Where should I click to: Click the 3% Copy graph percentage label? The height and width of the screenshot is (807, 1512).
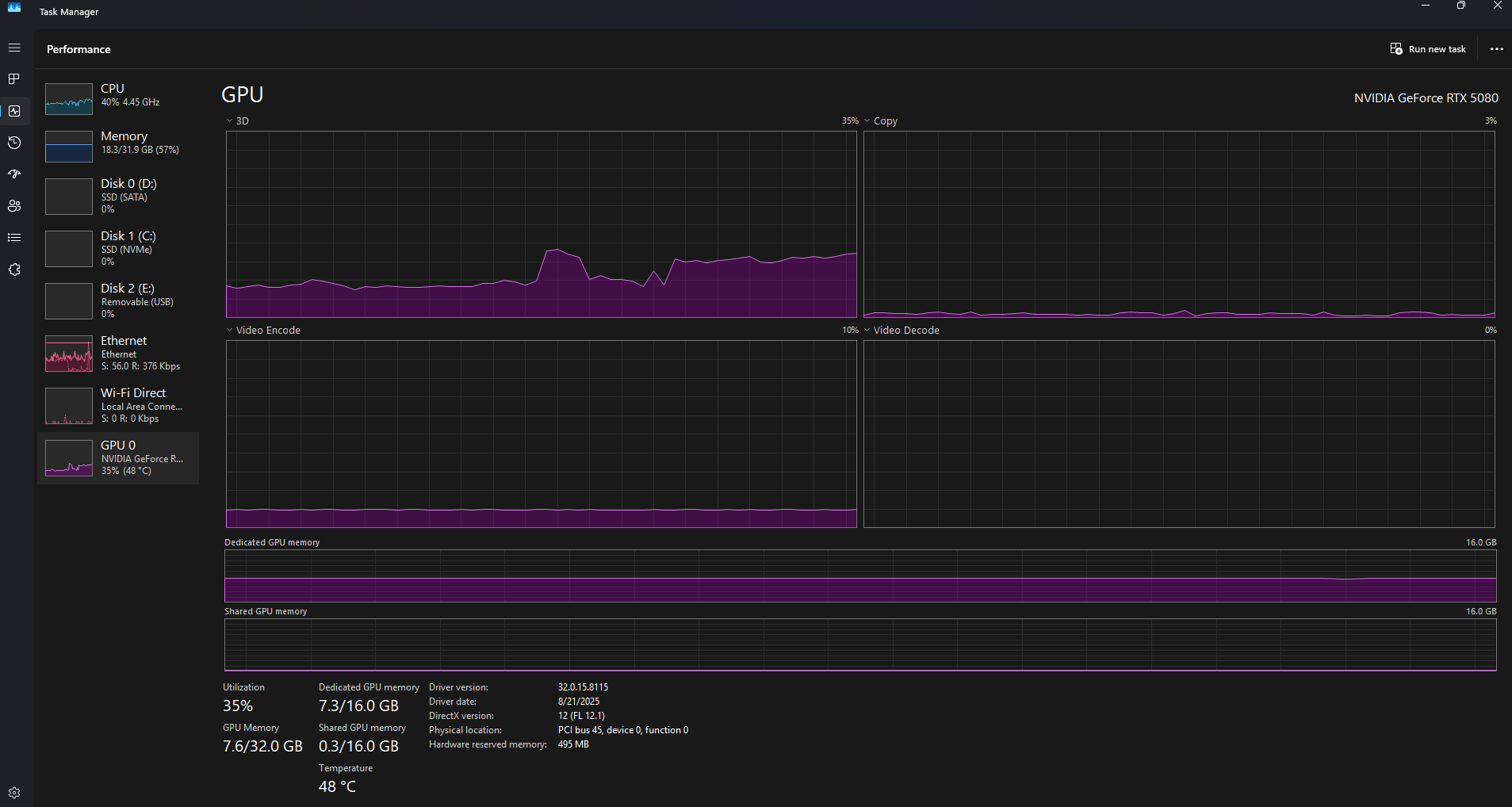(x=1491, y=120)
